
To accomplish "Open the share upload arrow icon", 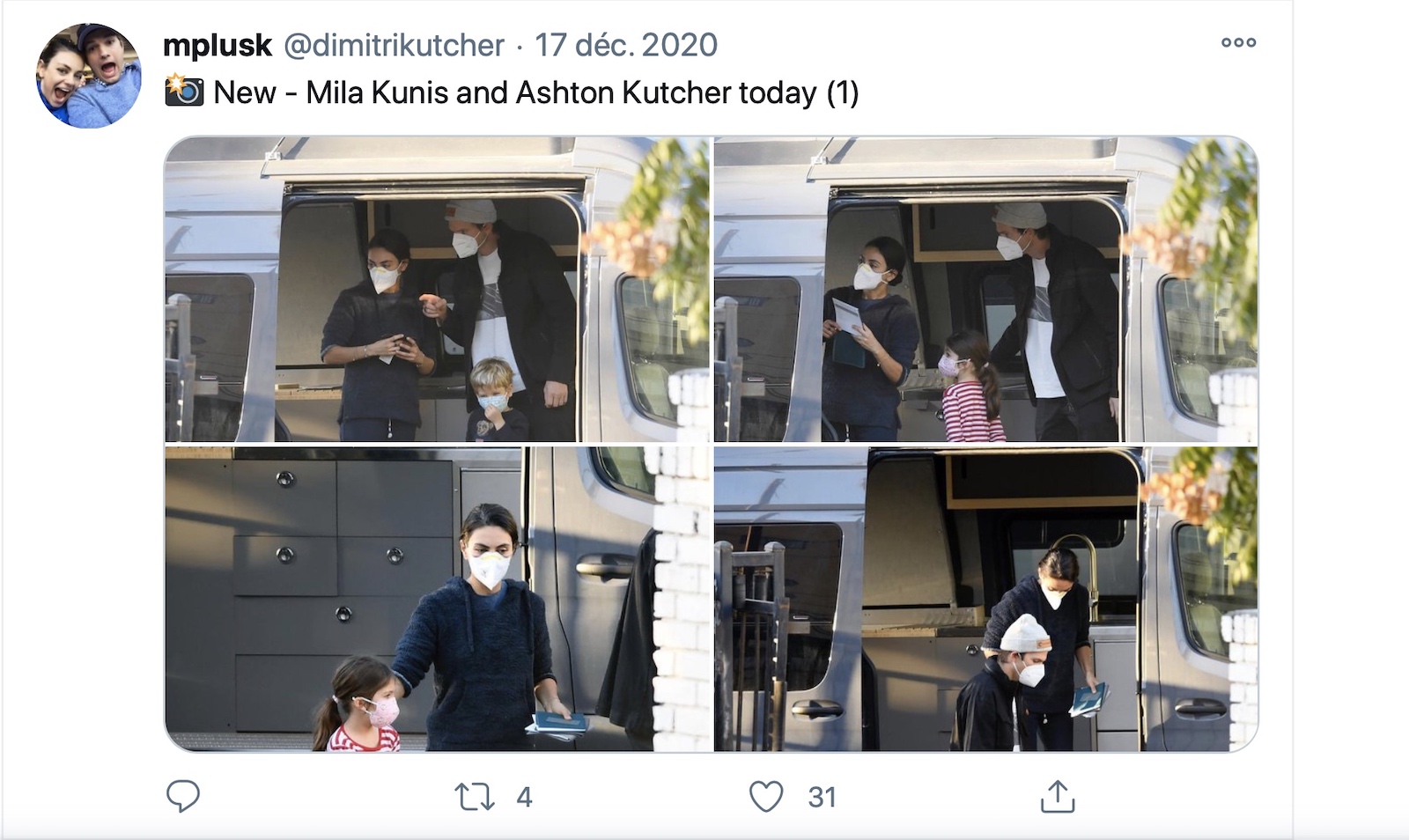I will [1058, 796].
